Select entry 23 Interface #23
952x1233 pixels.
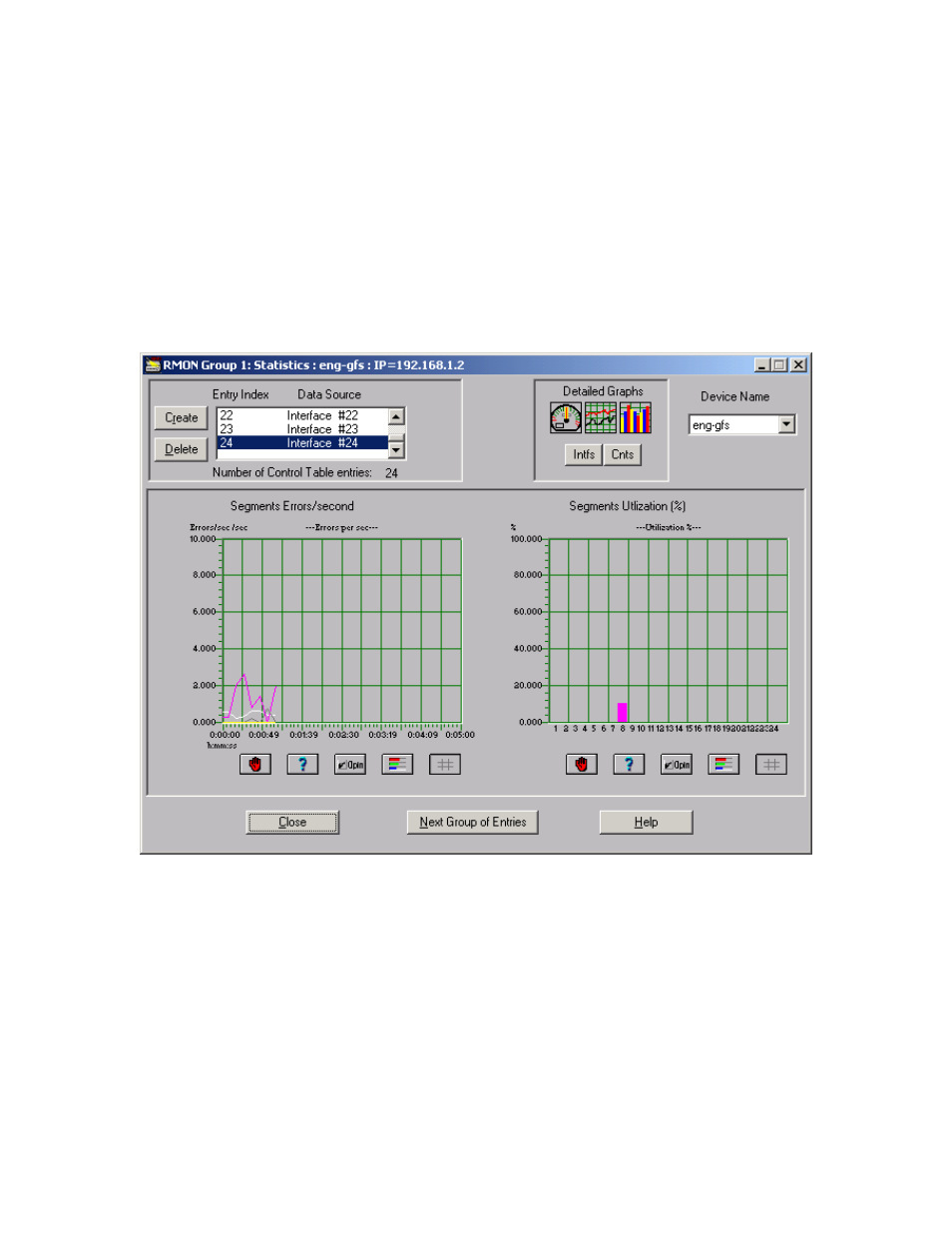point(302,429)
